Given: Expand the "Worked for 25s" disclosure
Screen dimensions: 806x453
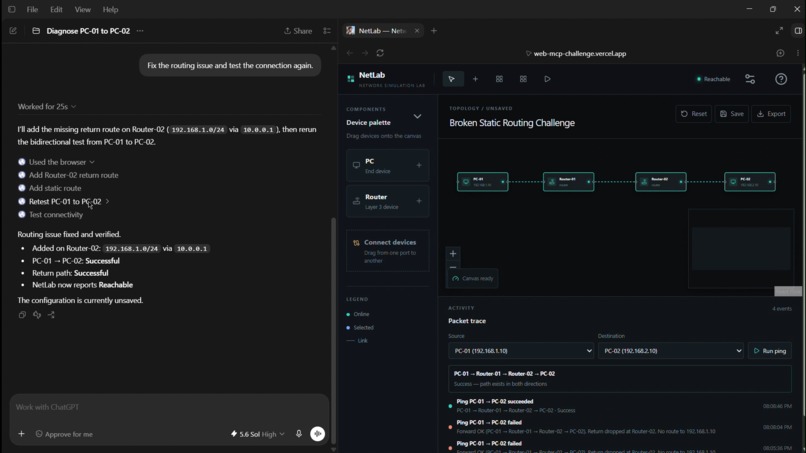Looking at the screenshot, I should (47, 106).
